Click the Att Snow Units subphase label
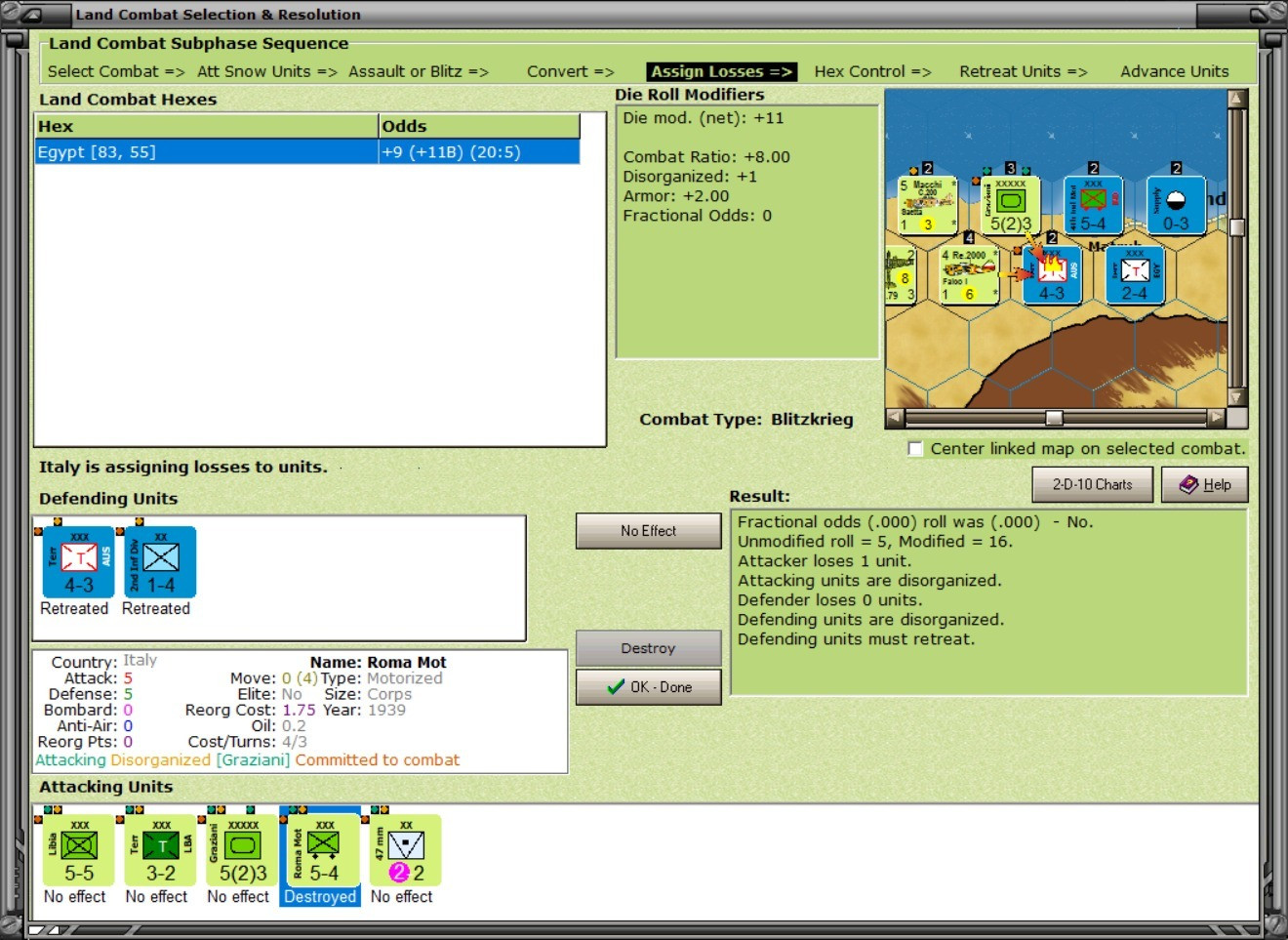Image resolution: width=1288 pixels, height=940 pixels. 267,71
